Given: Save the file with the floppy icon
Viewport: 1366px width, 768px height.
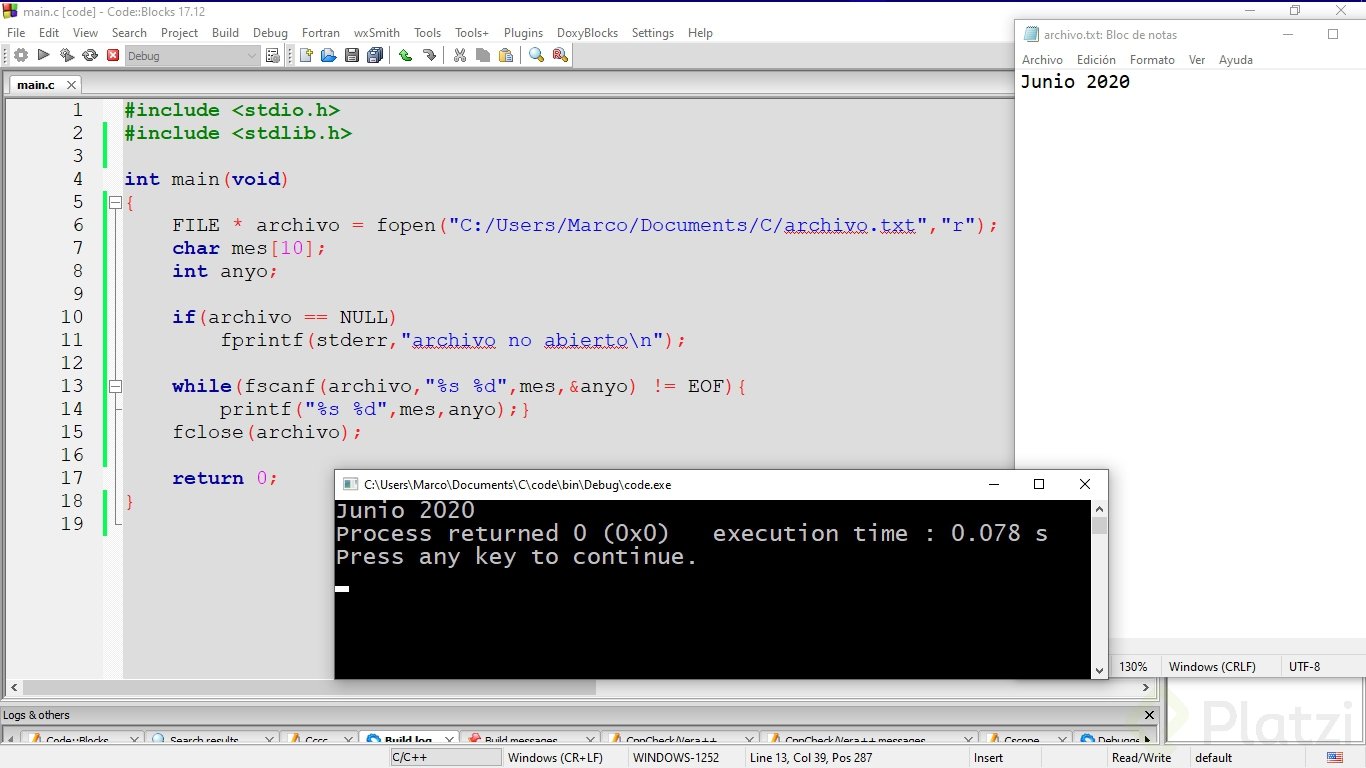Looking at the screenshot, I should pos(351,56).
